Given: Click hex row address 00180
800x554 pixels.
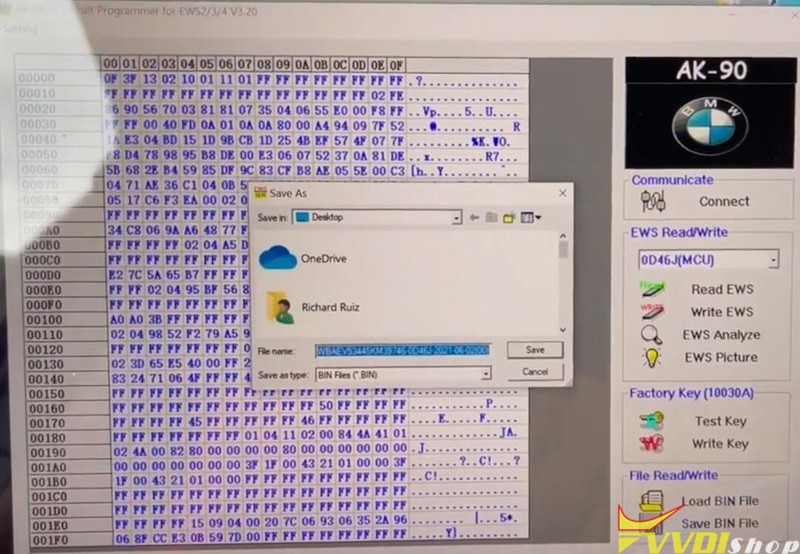Looking at the screenshot, I should (x=47, y=438).
